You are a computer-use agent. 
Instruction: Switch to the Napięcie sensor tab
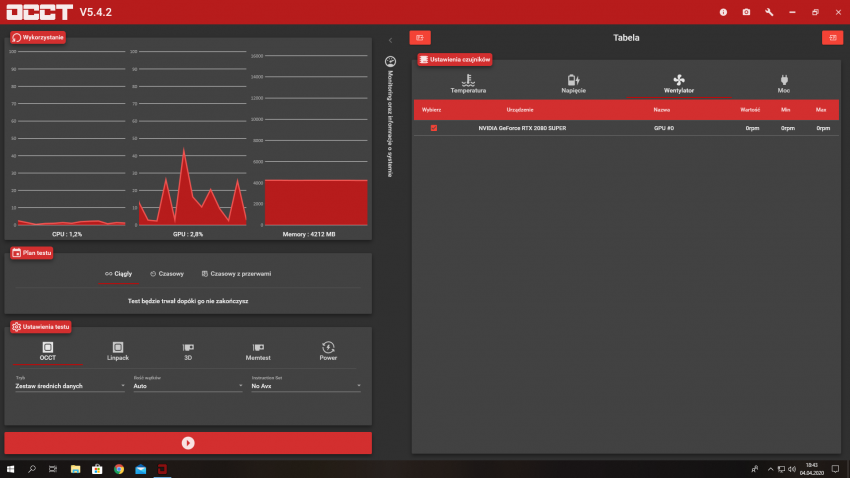pyautogui.click(x=573, y=83)
